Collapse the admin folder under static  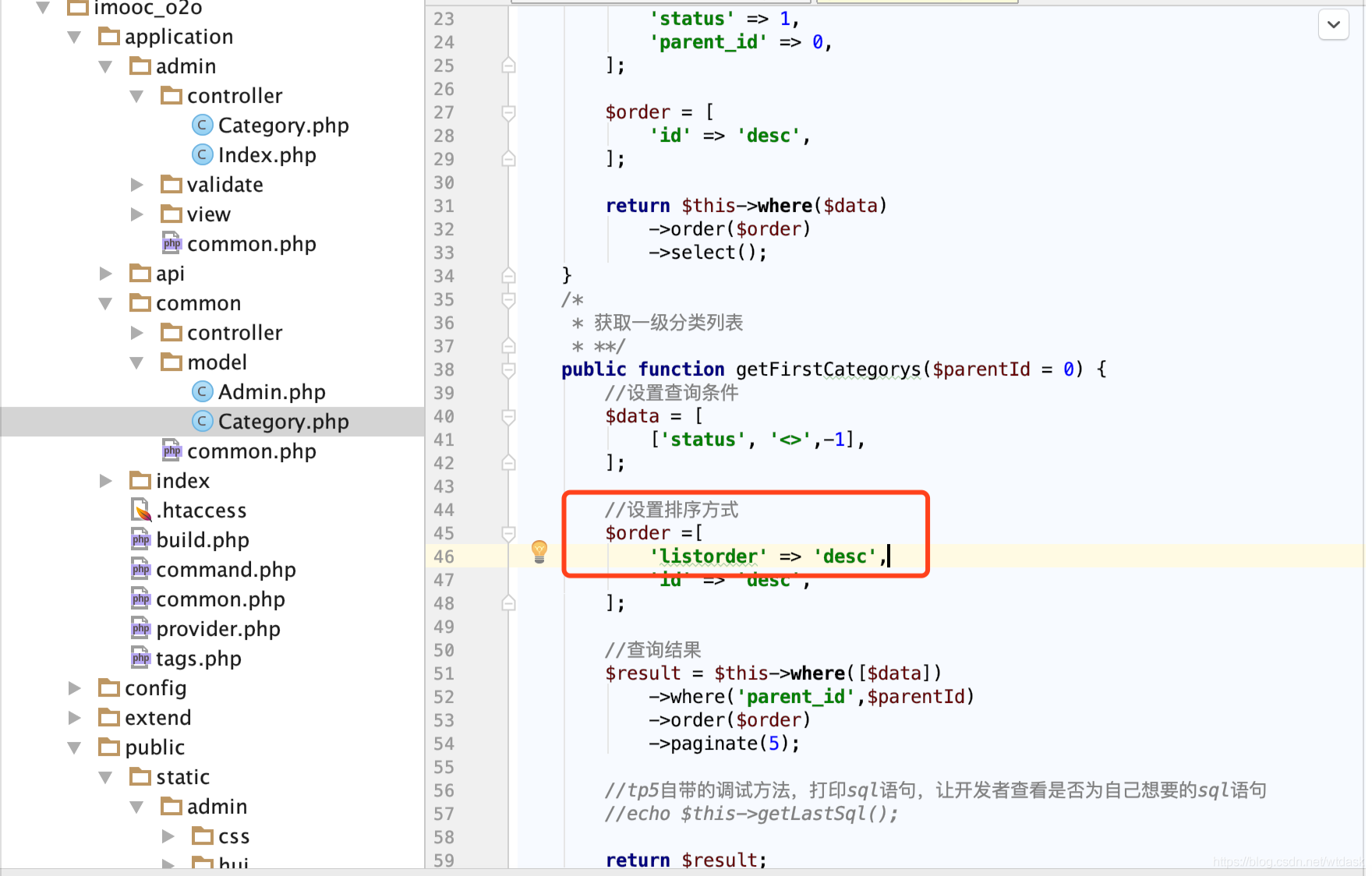pyautogui.click(x=137, y=807)
